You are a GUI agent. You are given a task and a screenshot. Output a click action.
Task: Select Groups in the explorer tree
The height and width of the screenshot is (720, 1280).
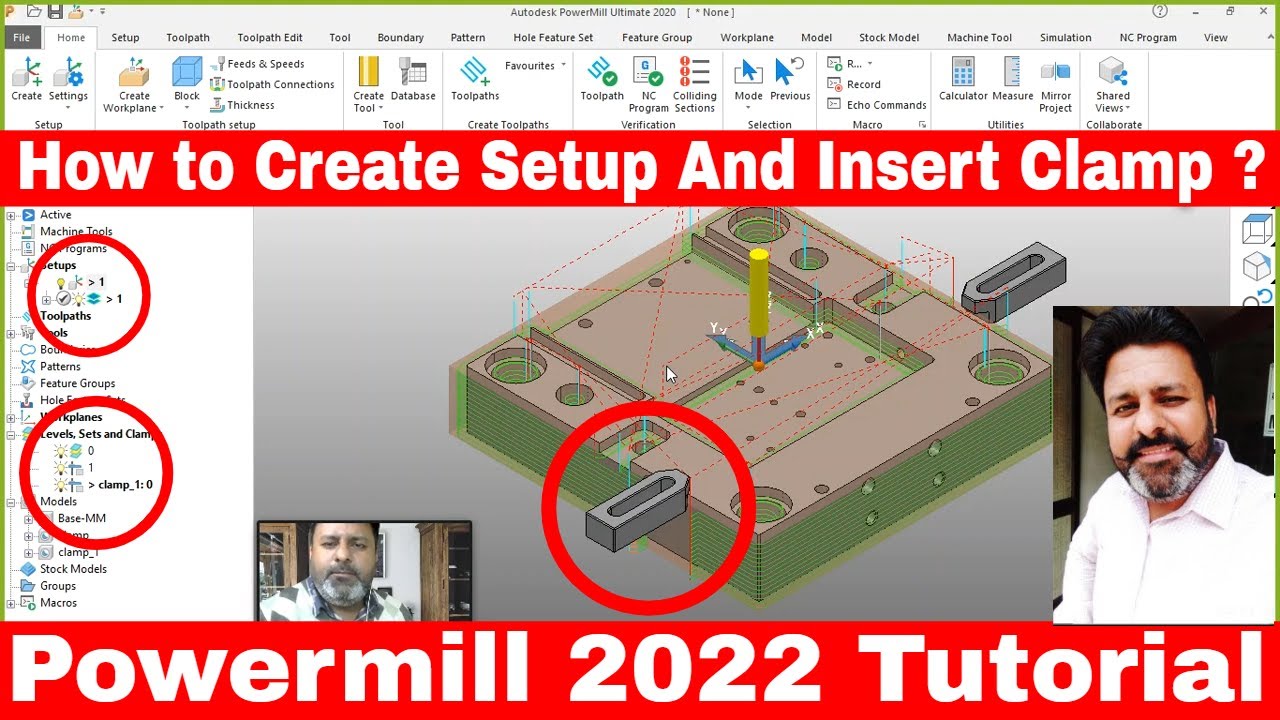pos(57,586)
